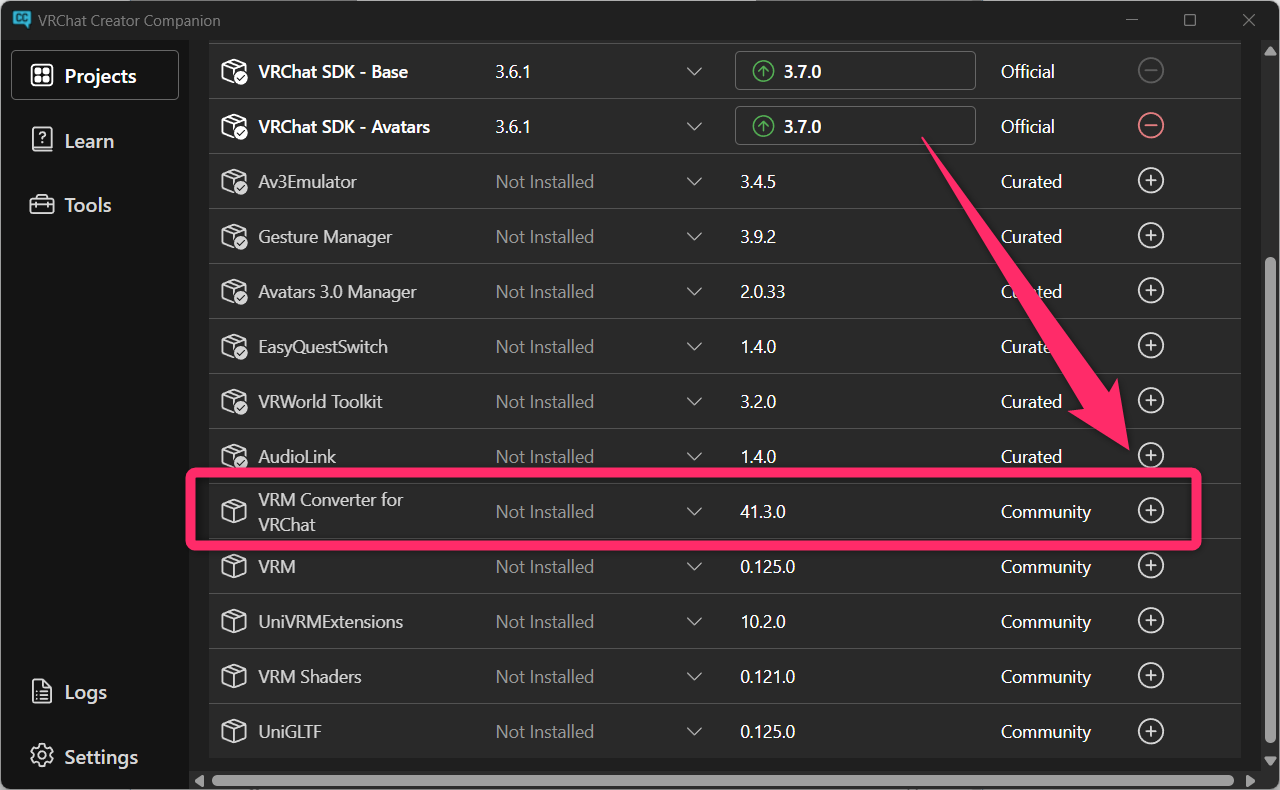Screen dimensions: 1280x790
Task: Click Community label in VRM Shaders row
Action: [x=1045, y=677]
